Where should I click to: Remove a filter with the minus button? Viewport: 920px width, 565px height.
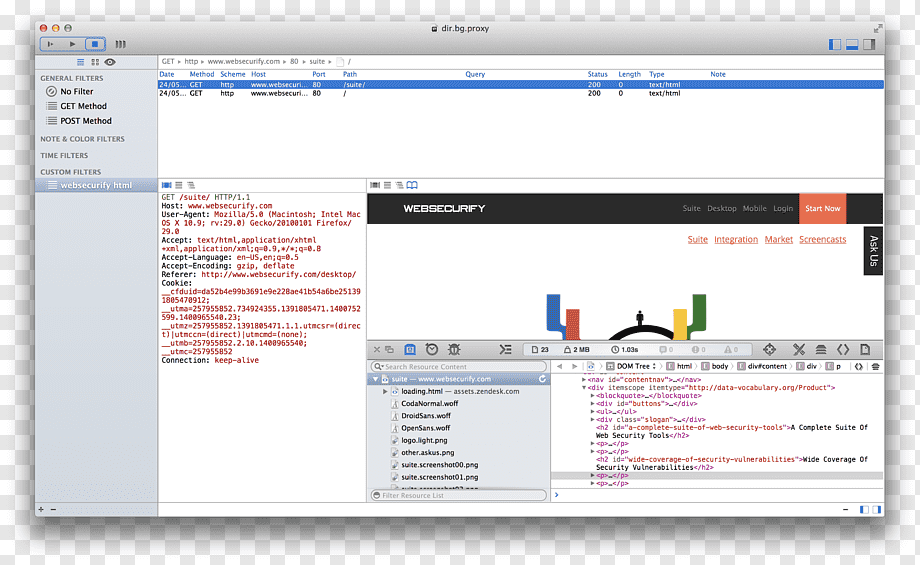pyautogui.click(x=53, y=509)
